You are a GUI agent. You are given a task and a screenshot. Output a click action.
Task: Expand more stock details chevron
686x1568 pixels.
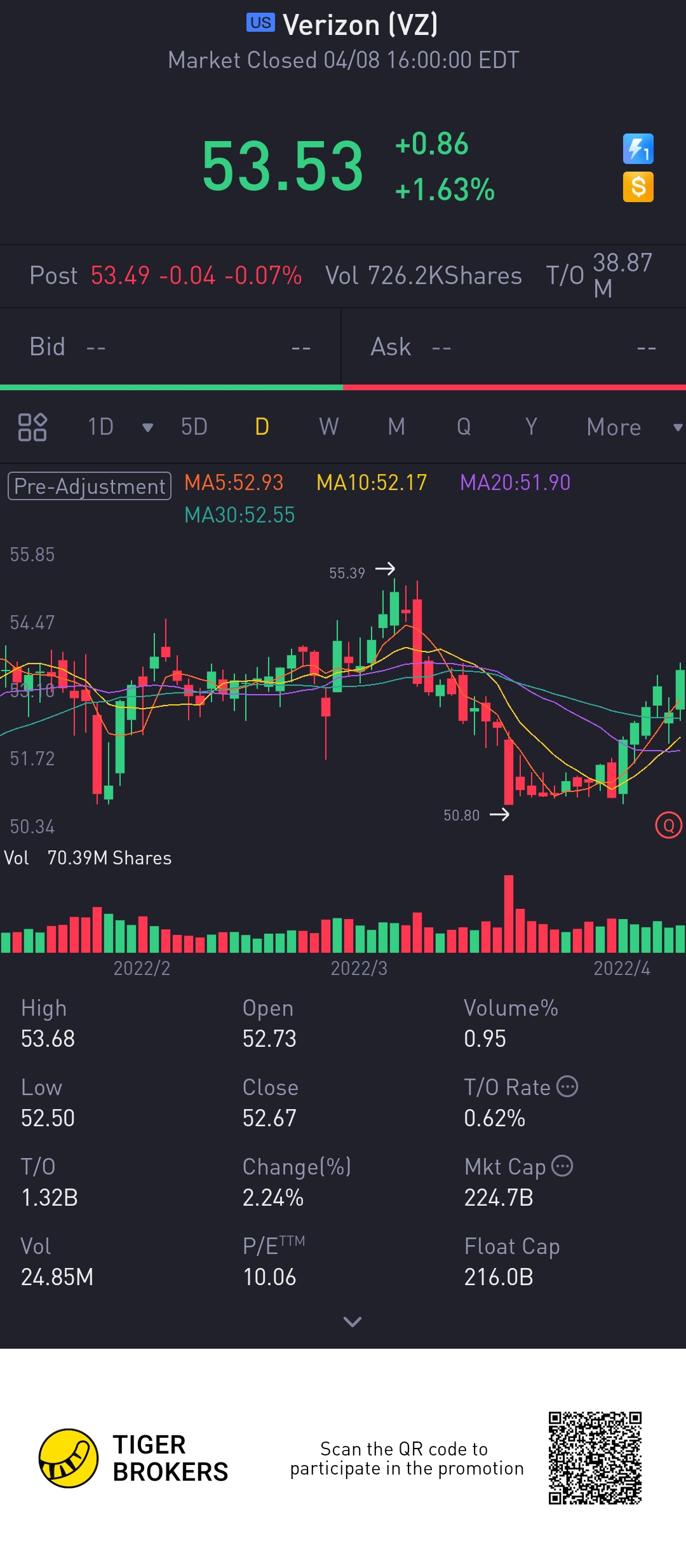(x=352, y=1322)
